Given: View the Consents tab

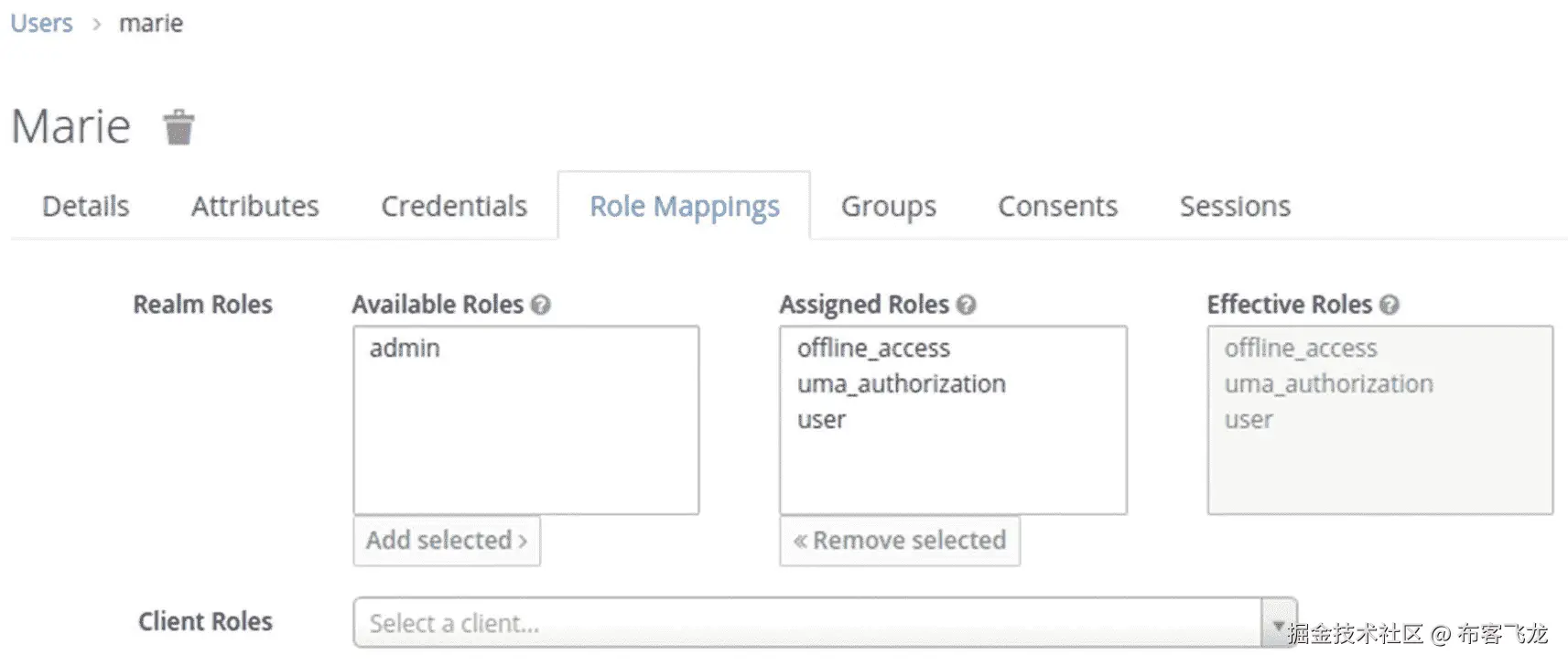Looking at the screenshot, I should (x=1057, y=206).
